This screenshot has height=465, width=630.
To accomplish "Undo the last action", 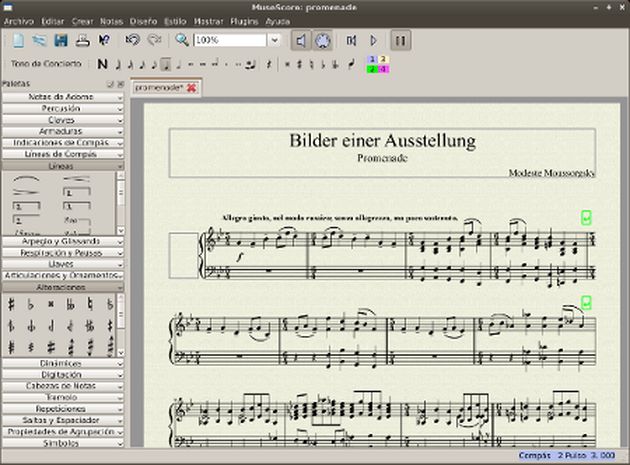I will point(133,40).
